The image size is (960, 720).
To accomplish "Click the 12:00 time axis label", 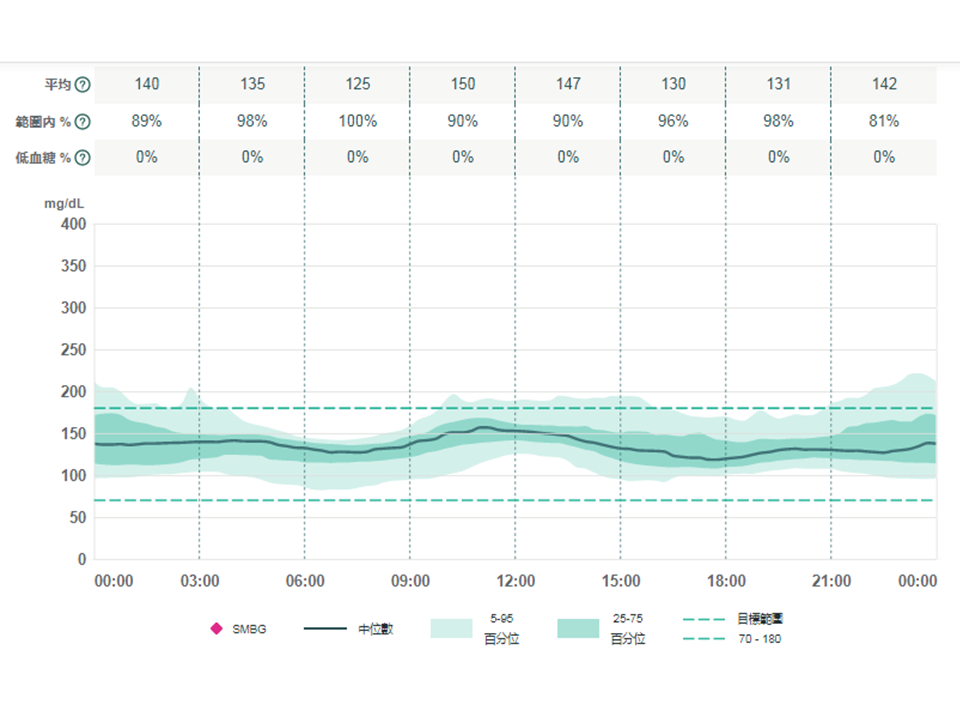I will (x=516, y=581).
